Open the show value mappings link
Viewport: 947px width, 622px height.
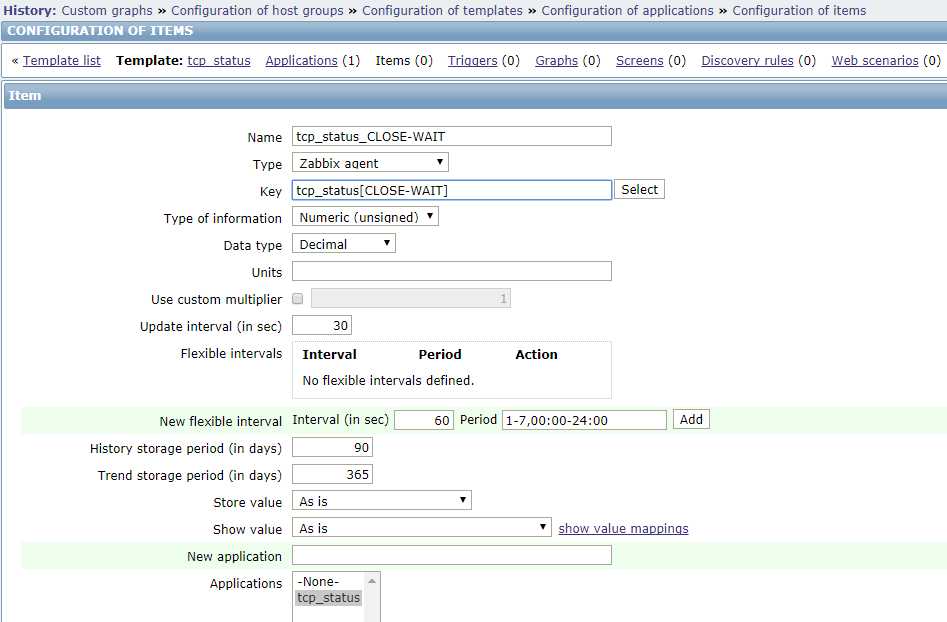click(623, 528)
